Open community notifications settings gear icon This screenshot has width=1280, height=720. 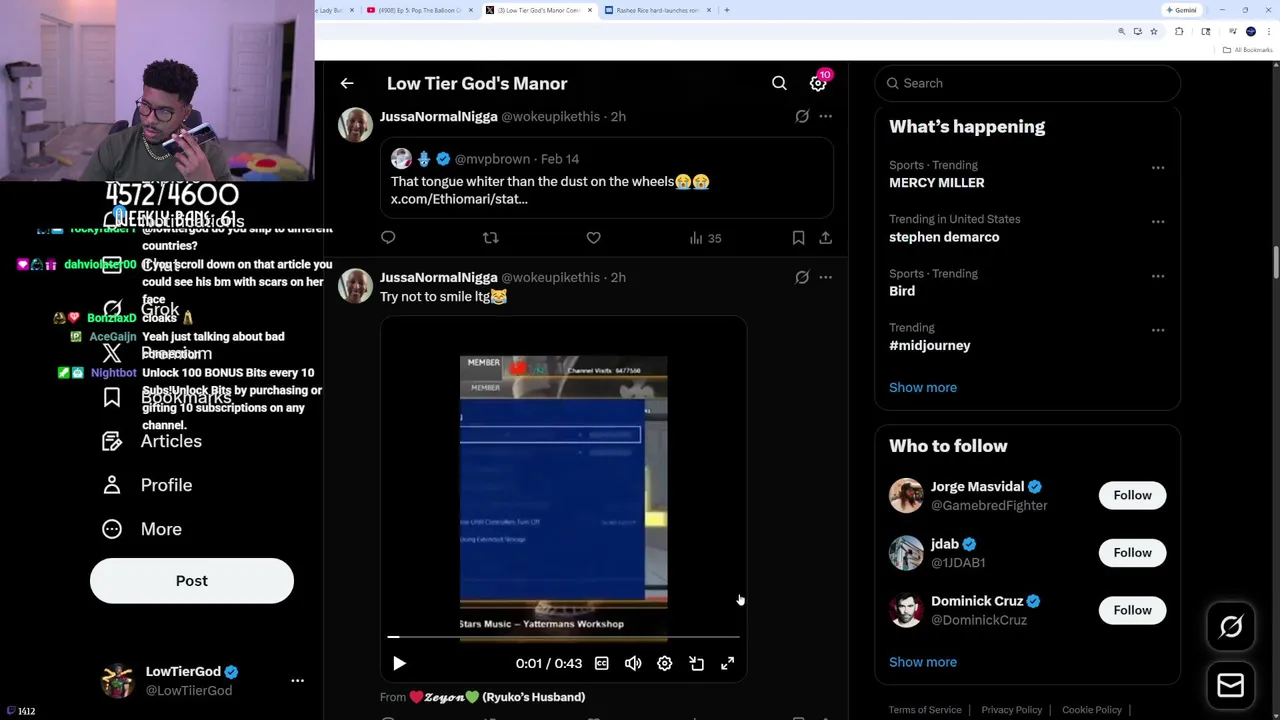[818, 84]
